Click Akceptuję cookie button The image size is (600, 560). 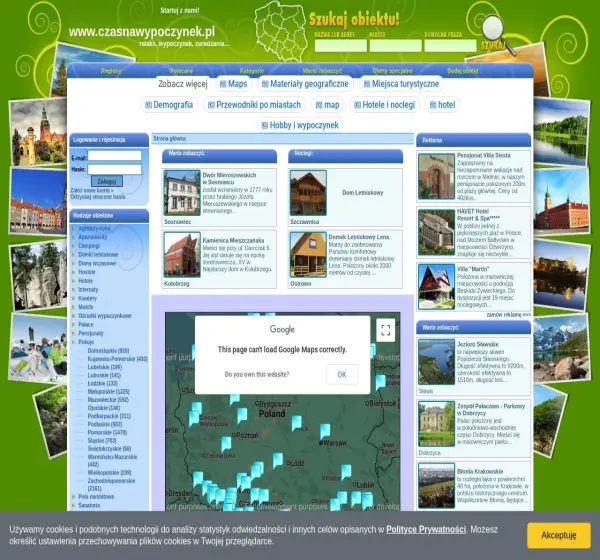coord(559,535)
